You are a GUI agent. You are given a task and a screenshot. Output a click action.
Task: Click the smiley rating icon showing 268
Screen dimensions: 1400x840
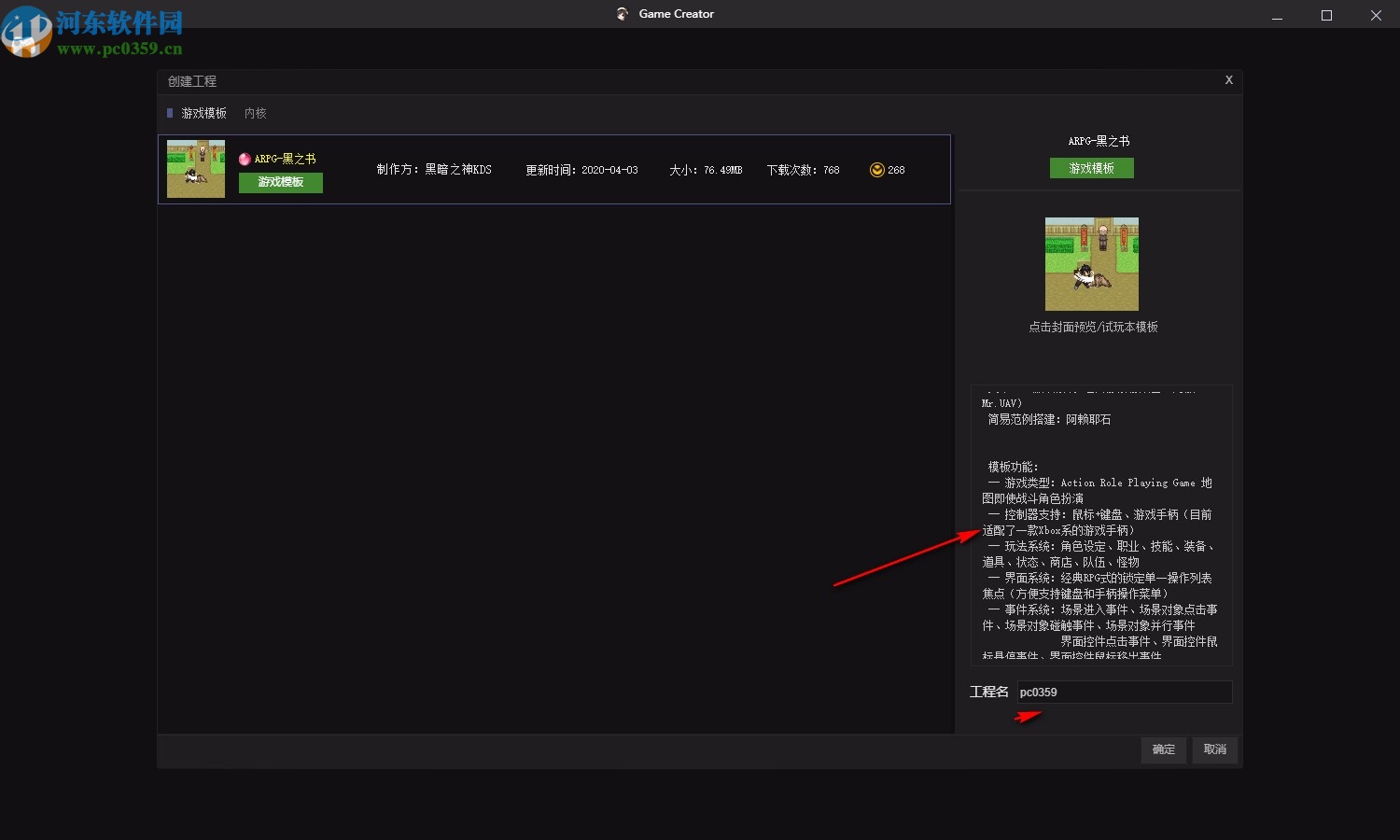pyautogui.click(x=877, y=169)
